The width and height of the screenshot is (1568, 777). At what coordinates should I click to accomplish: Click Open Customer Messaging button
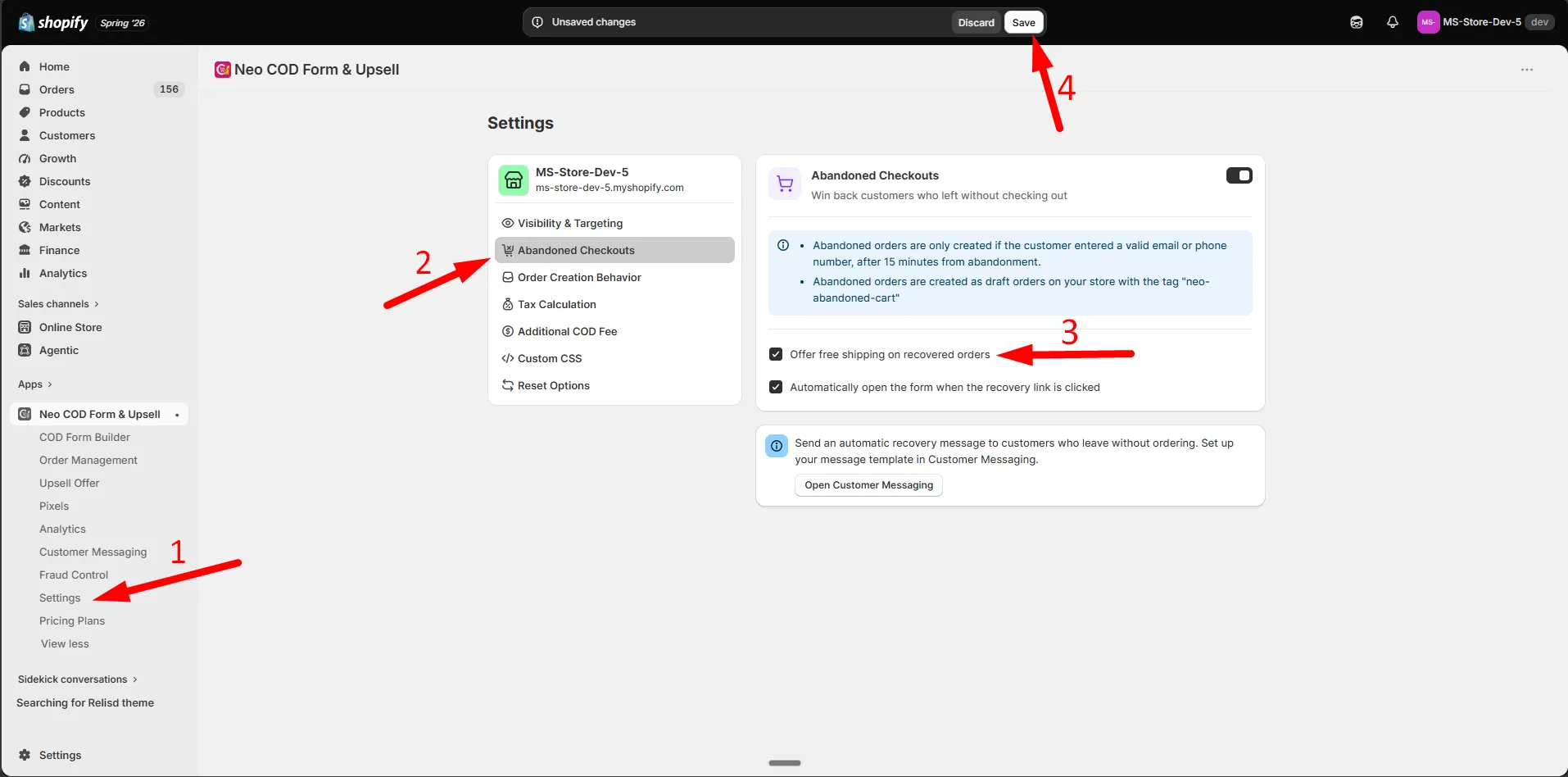[x=868, y=485]
